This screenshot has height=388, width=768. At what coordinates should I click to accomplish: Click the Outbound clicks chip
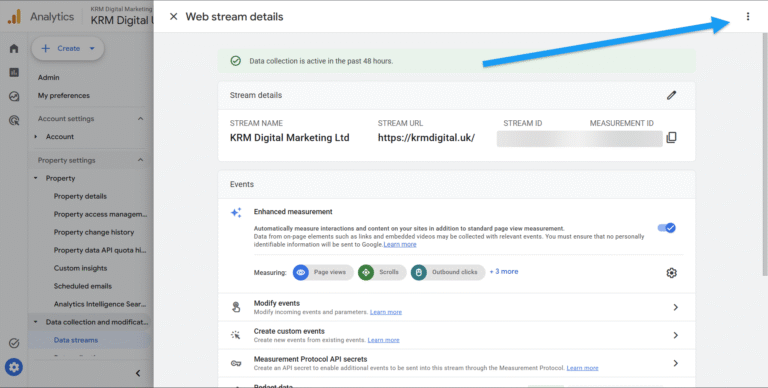pos(448,272)
